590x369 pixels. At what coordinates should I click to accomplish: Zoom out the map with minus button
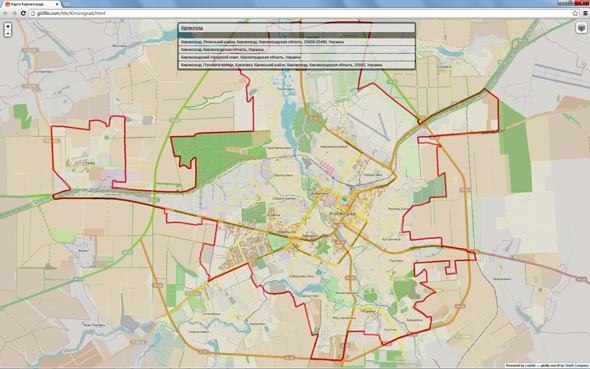pos(8,33)
